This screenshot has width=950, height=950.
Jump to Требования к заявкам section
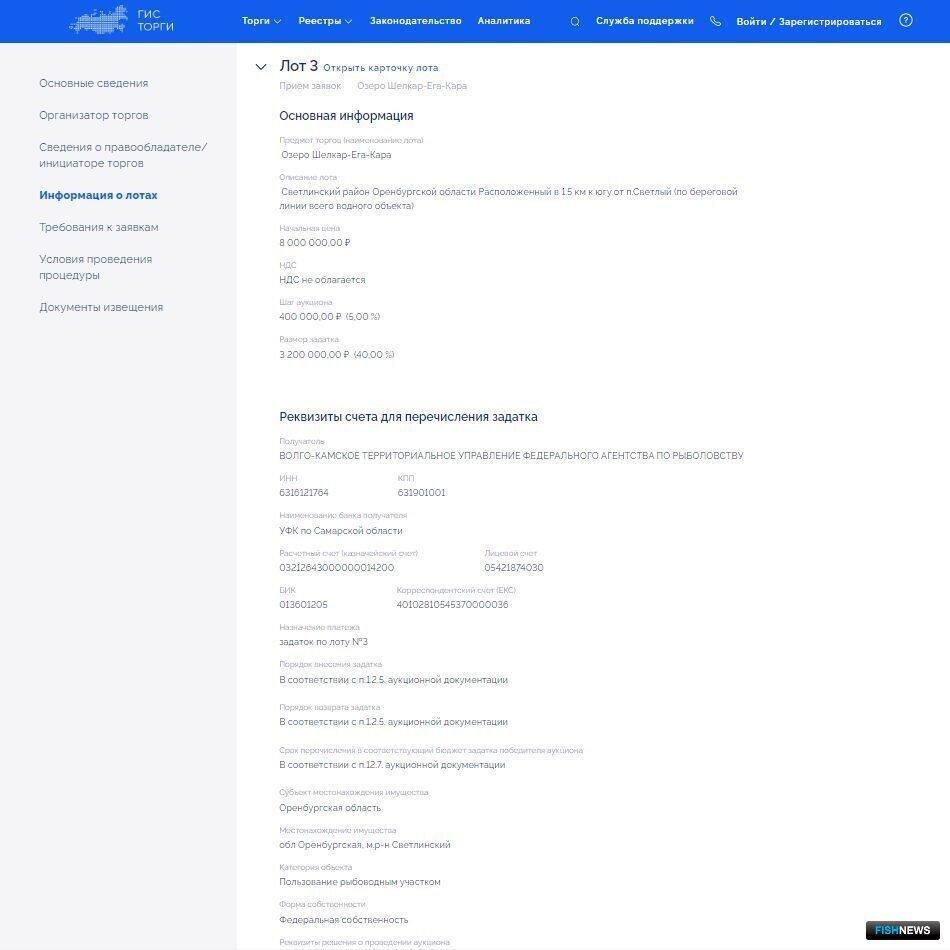[98, 227]
